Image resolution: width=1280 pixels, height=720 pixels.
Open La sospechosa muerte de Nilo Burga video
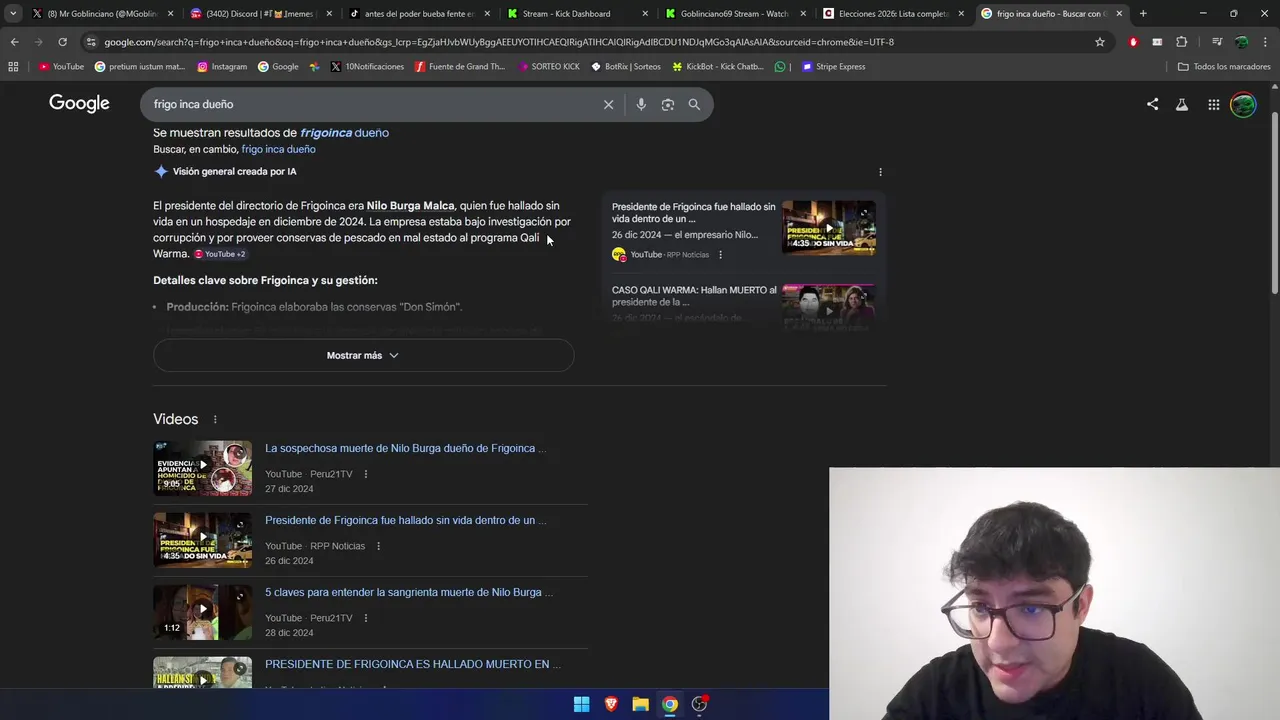coord(405,448)
